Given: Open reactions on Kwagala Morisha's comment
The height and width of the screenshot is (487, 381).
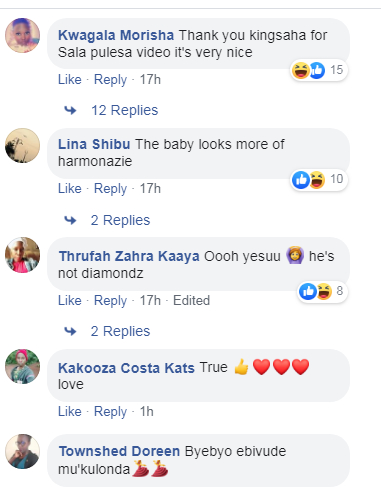Looking at the screenshot, I should tap(319, 70).
